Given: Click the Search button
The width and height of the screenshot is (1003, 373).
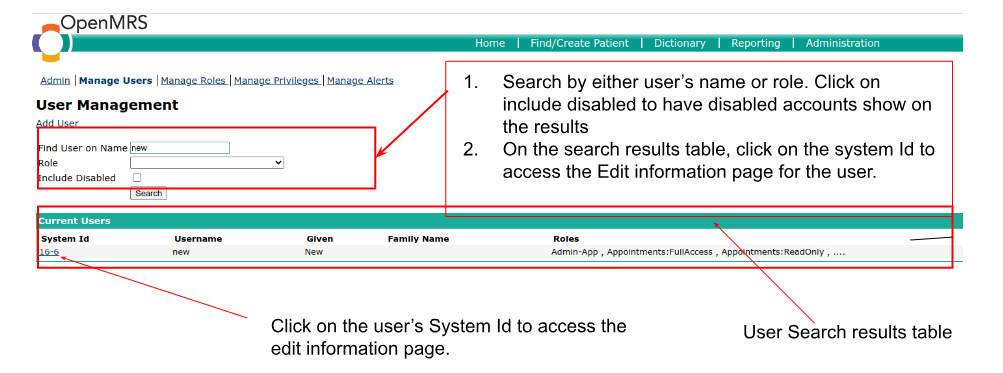Looking at the screenshot, I should tap(148, 193).
